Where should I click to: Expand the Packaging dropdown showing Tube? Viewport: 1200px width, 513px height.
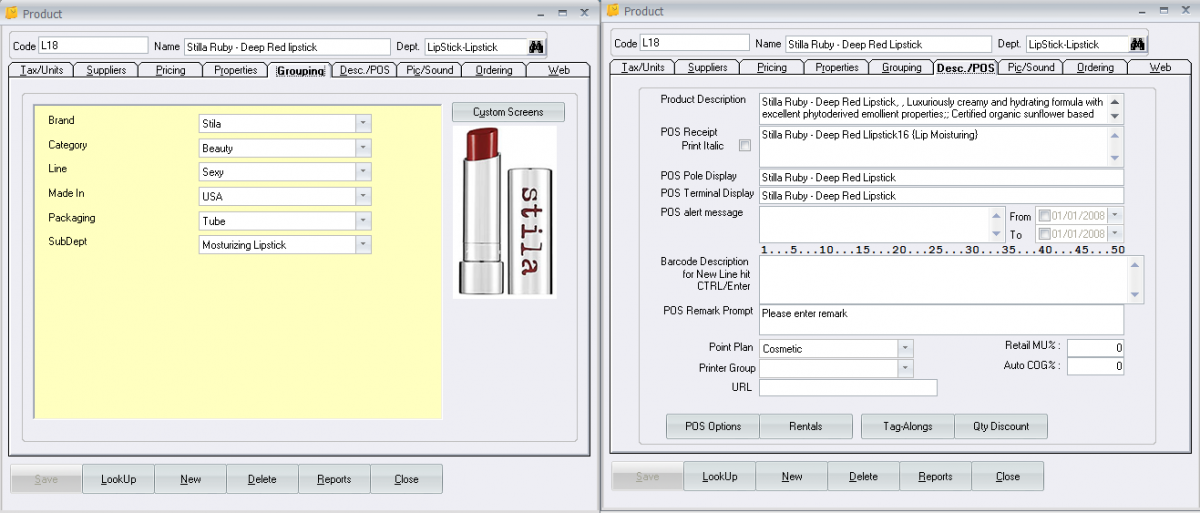(x=364, y=220)
